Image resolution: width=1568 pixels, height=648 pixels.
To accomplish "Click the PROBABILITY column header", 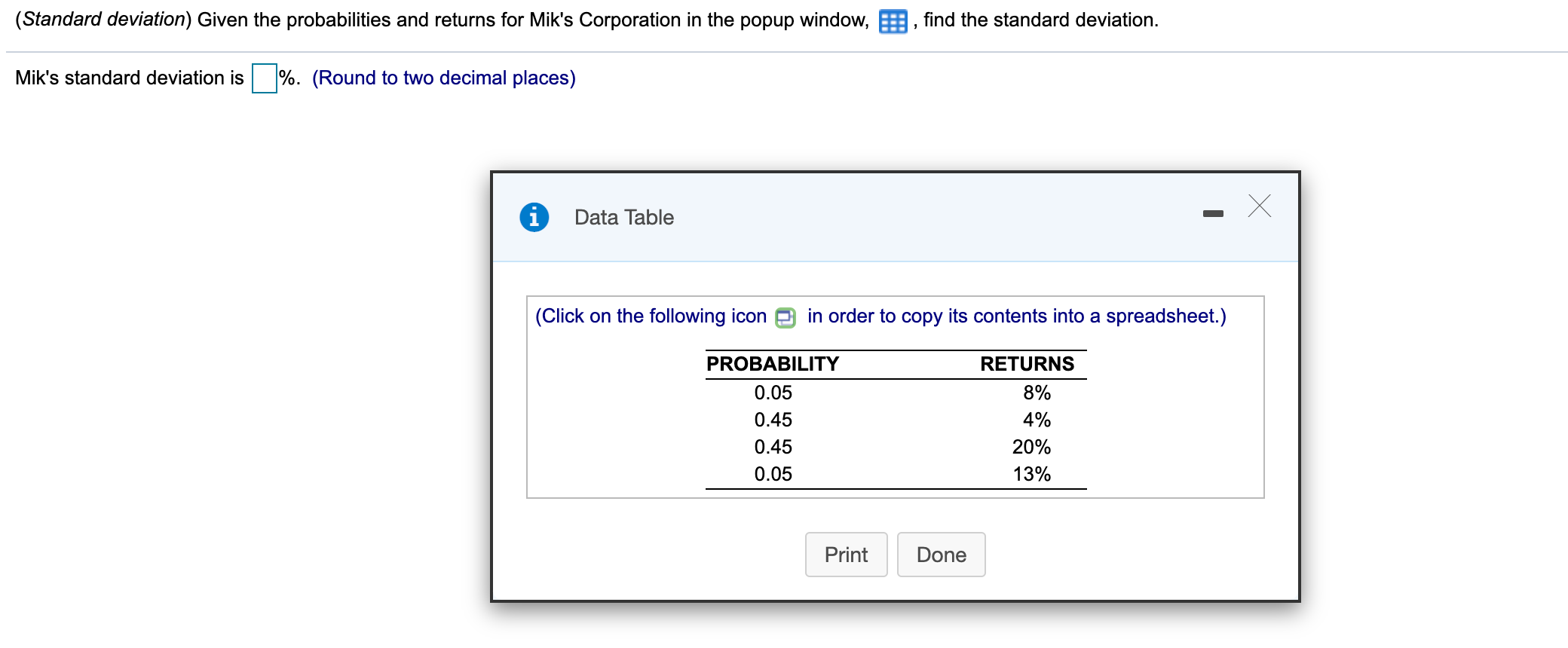I will coord(772,364).
